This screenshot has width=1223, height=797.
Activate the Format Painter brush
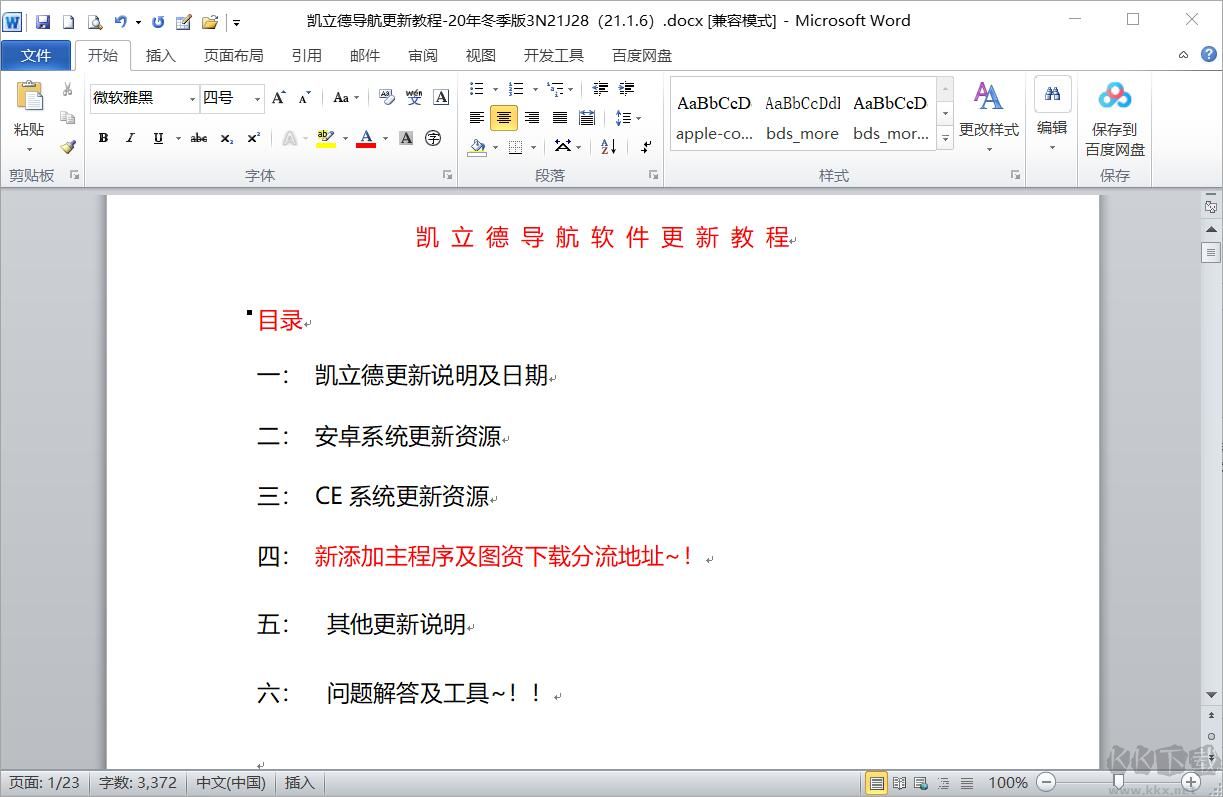coord(66,146)
